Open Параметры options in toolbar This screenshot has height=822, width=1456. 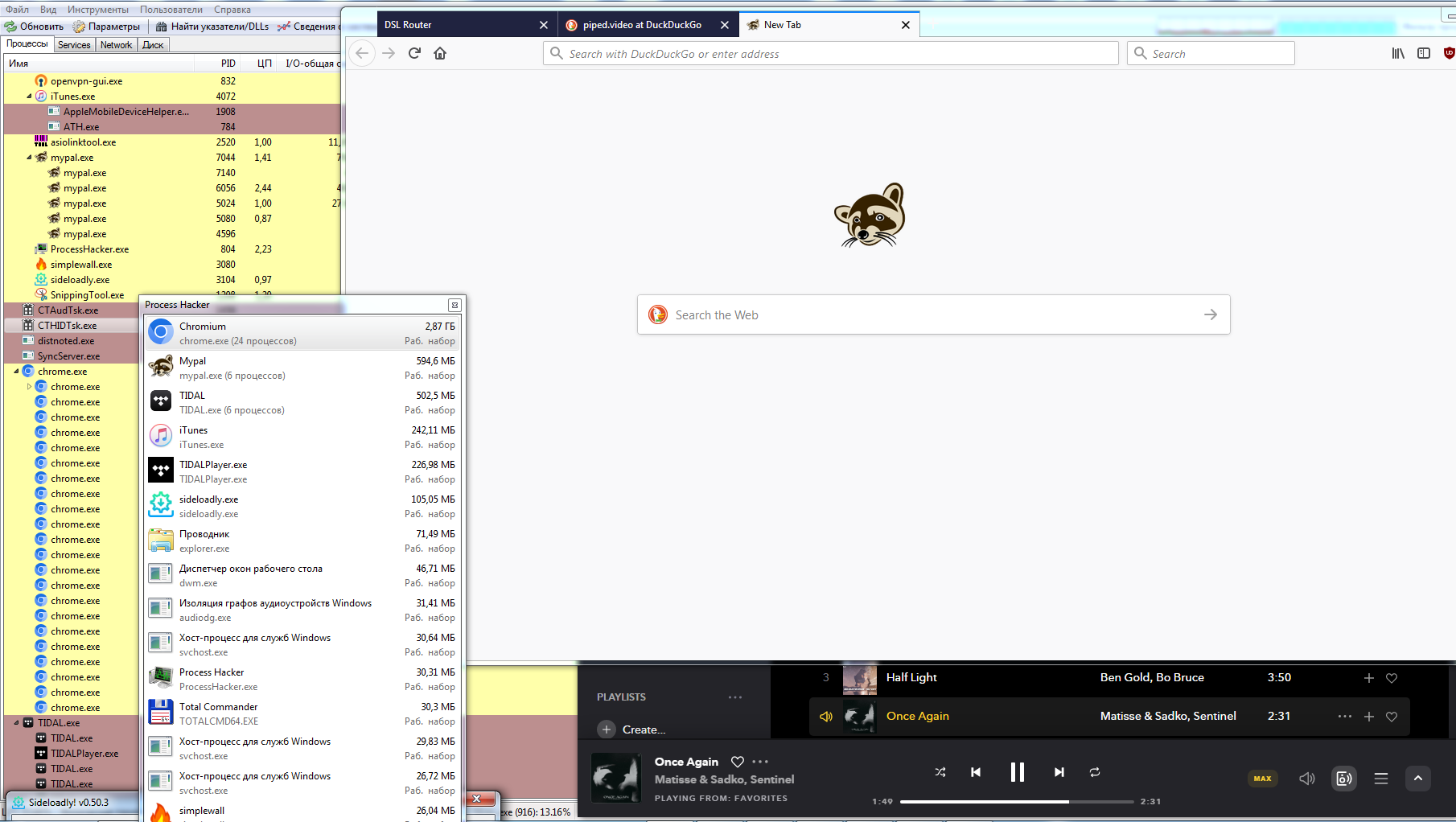click(106, 27)
